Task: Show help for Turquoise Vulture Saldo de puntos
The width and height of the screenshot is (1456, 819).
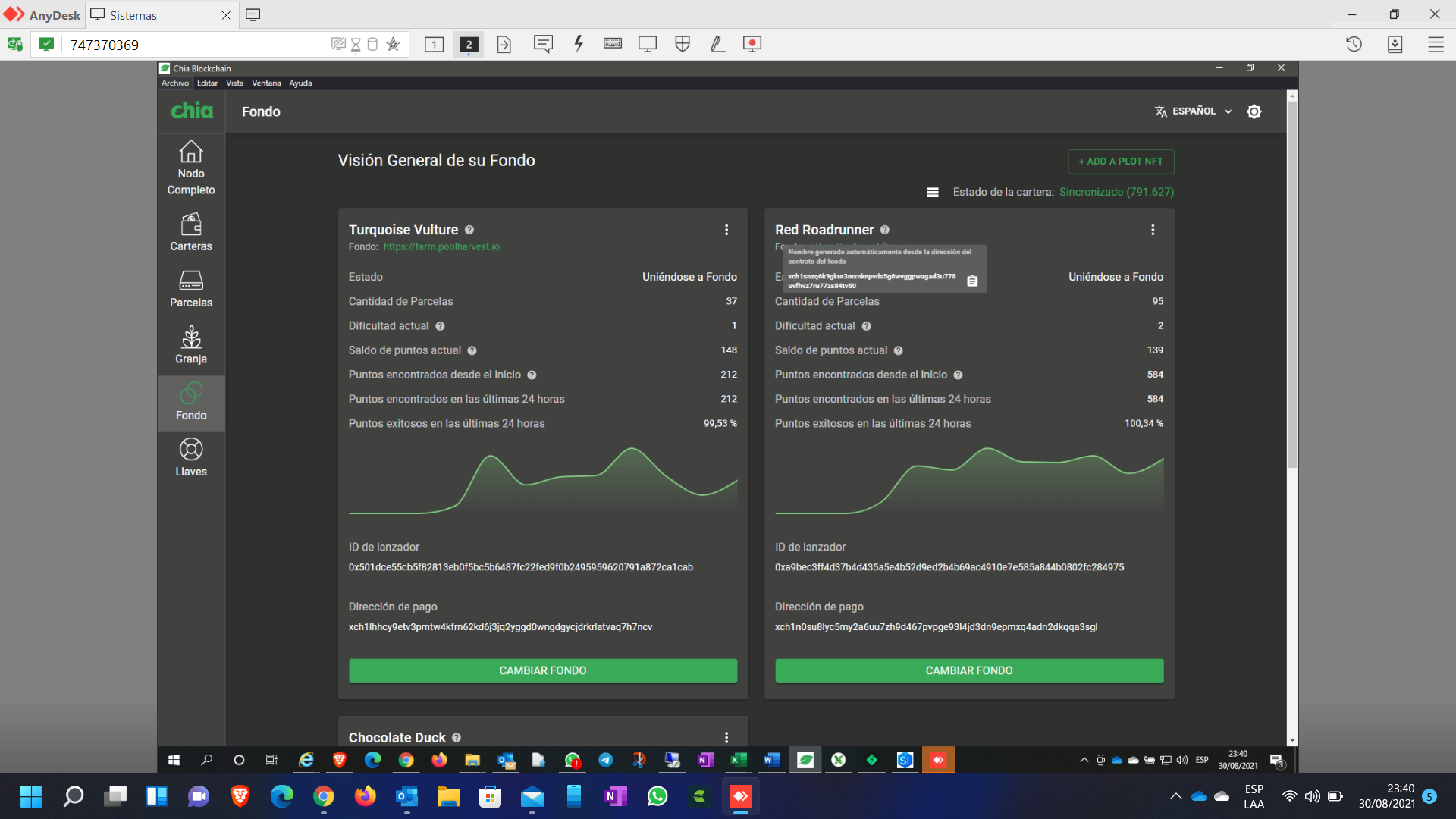Action: (472, 350)
